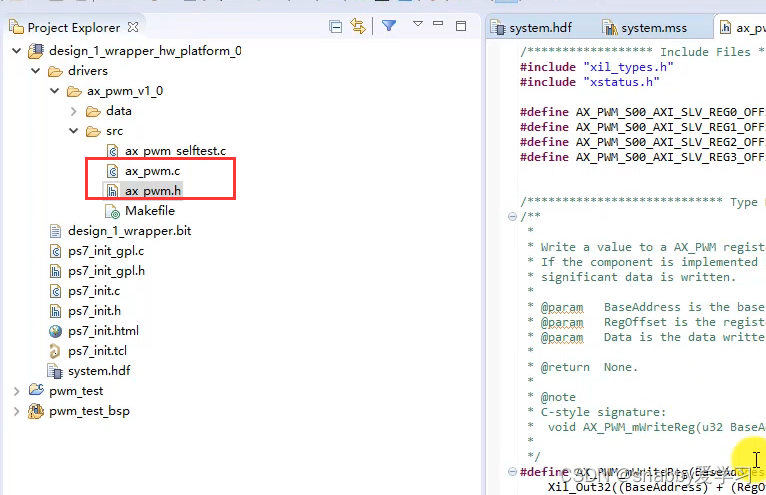Collapse the src folder
Image resolution: width=766 pixels, height=495 pixels.
(74, 131)
